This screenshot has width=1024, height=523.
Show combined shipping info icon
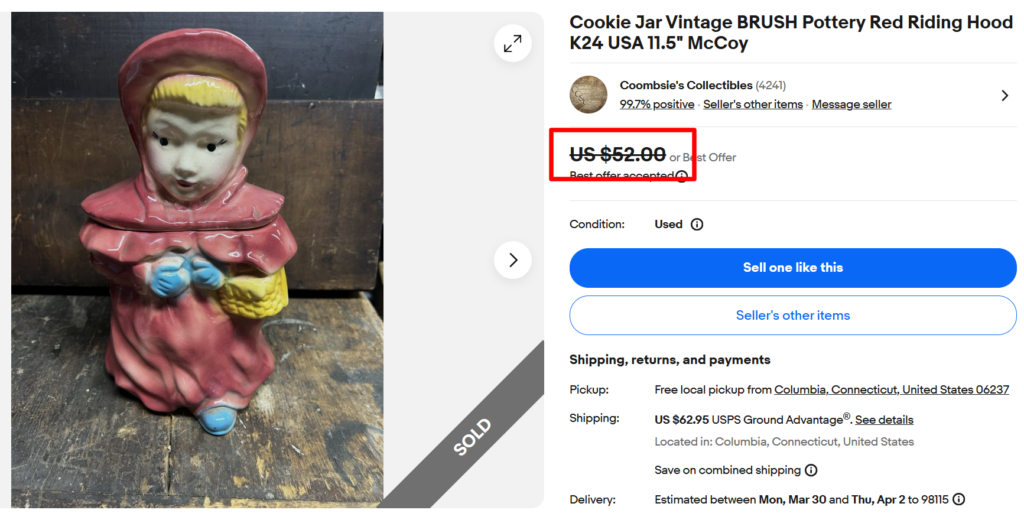(811, 470)
